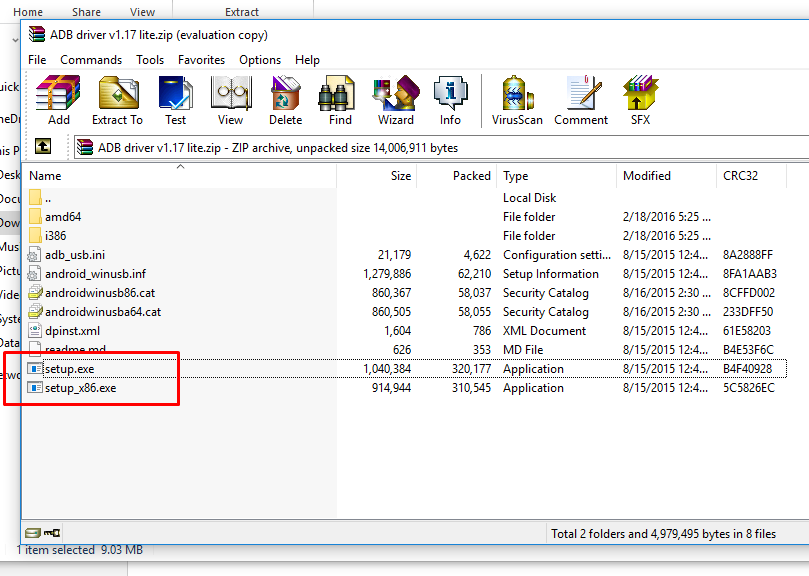Launch the Wizard tool

pyautogui.click(x=396, y=100)
